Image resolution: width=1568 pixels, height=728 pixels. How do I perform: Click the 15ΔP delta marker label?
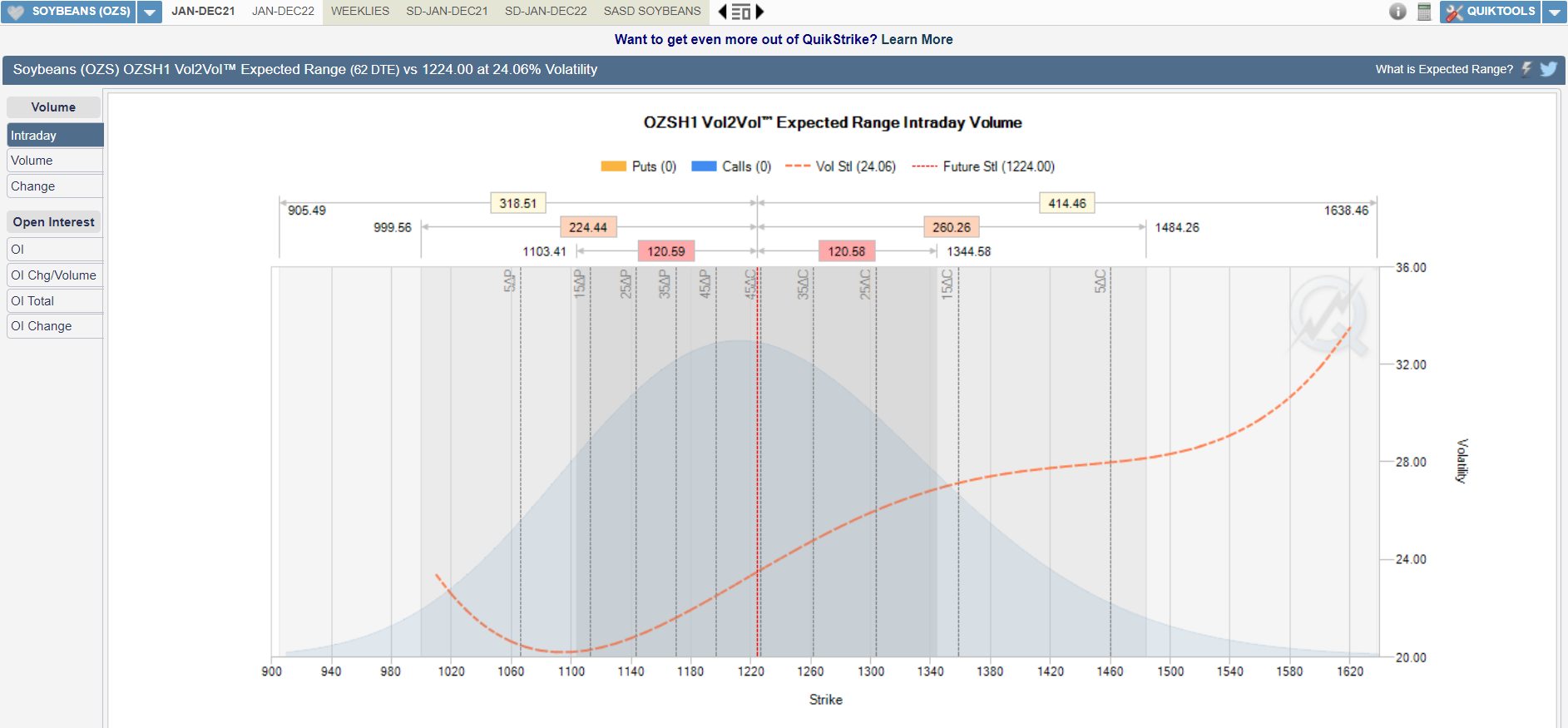(x=580, y=284)
